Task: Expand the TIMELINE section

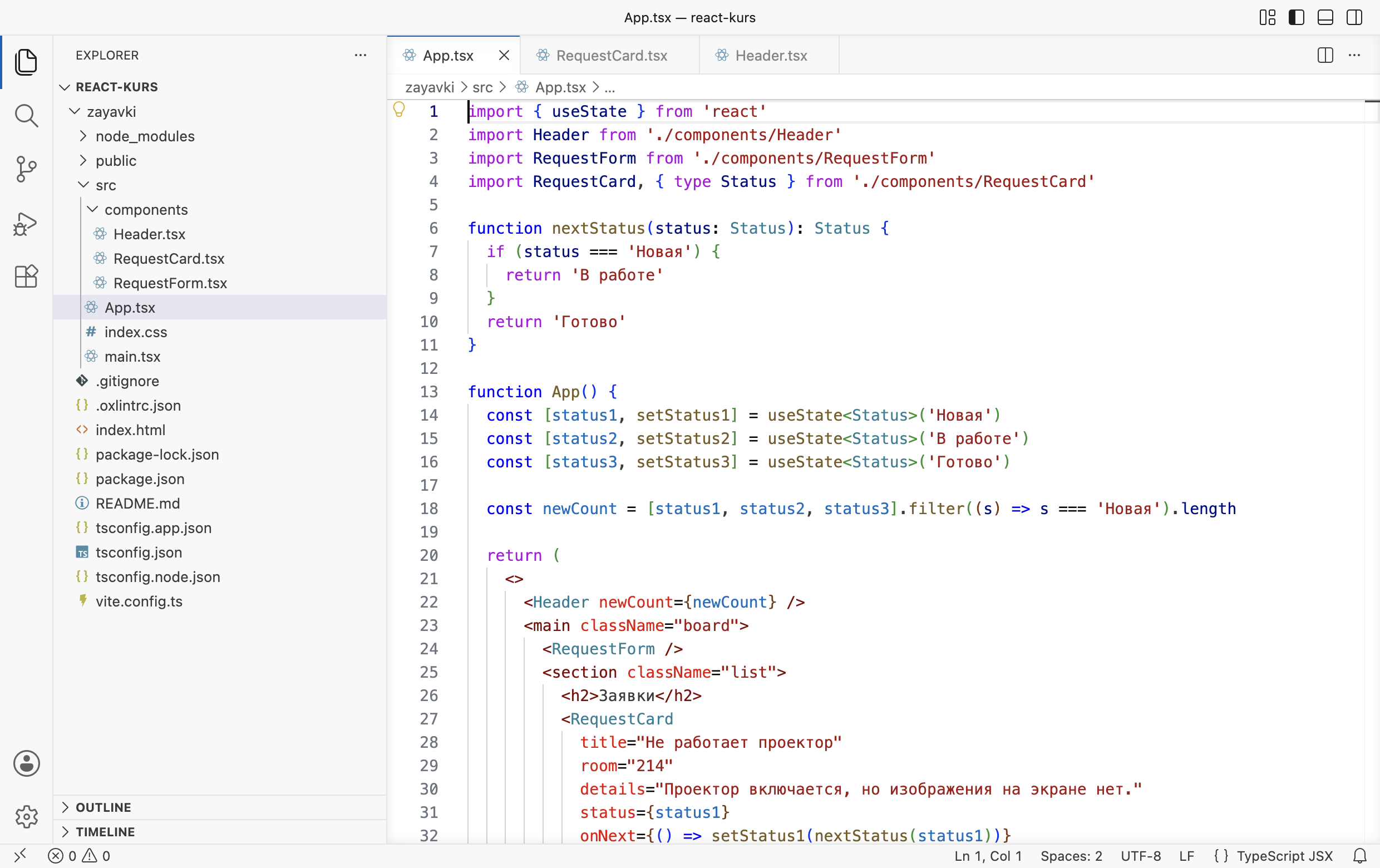Action: [220, 831]
